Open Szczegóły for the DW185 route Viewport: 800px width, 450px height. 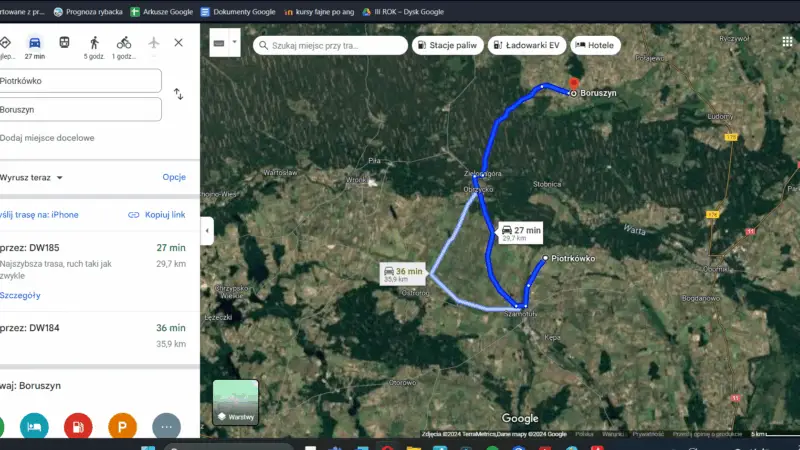coord(21,295)
